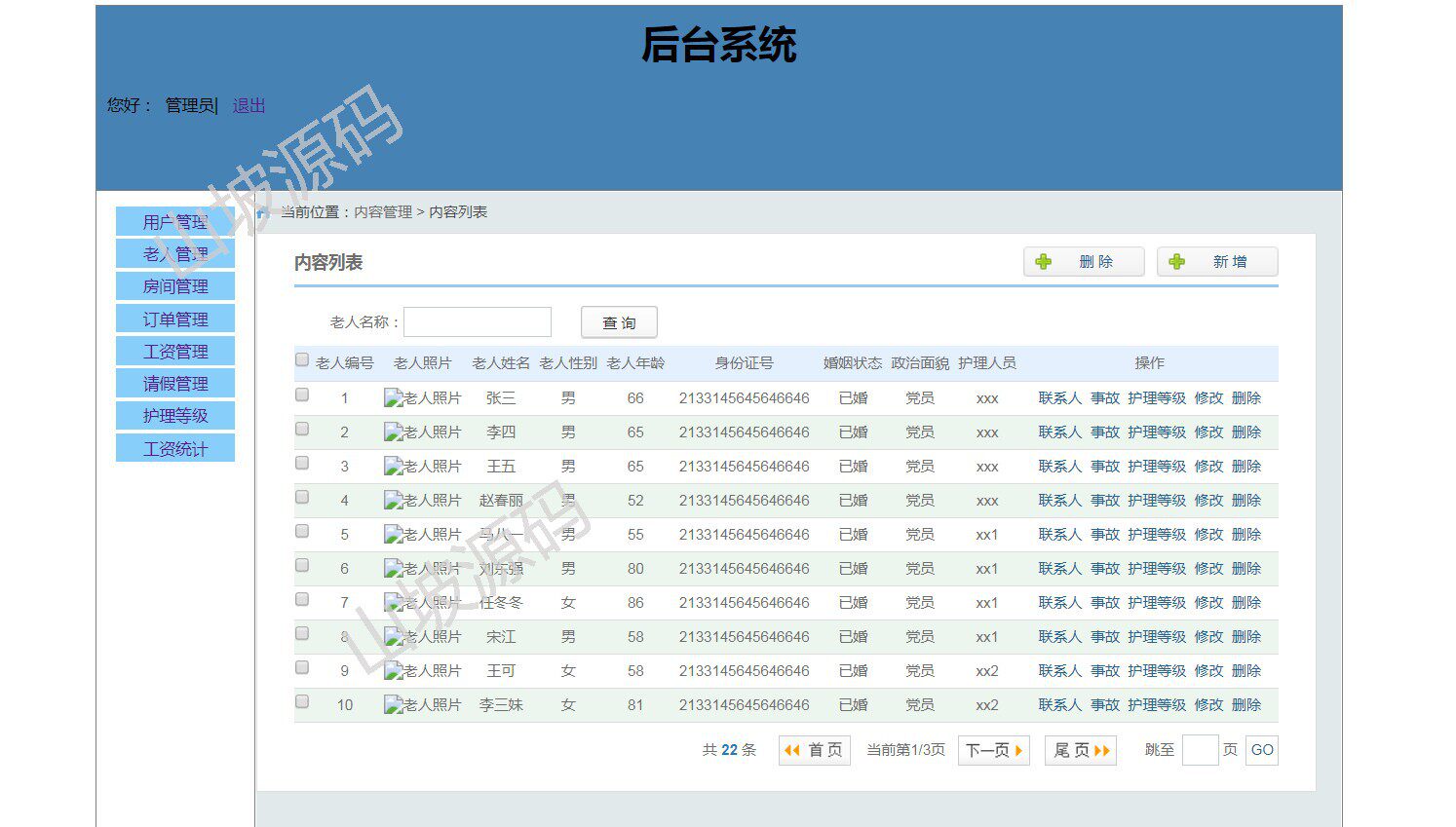Open 用户管理 in the sidebar
Screen dimensions: 1456x827
click(175, 222)
